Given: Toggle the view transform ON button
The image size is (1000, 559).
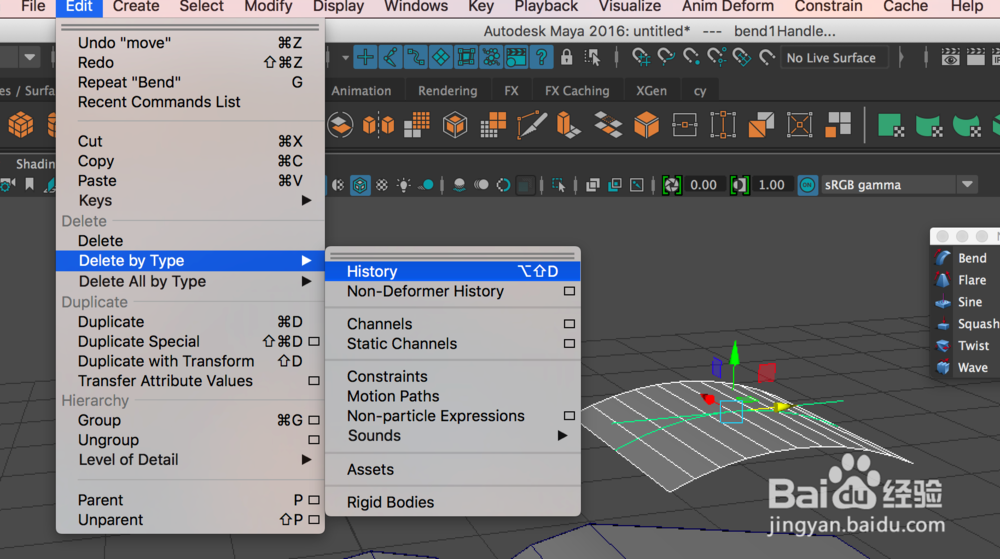Looking at the screenshot, I should point(807,185).
